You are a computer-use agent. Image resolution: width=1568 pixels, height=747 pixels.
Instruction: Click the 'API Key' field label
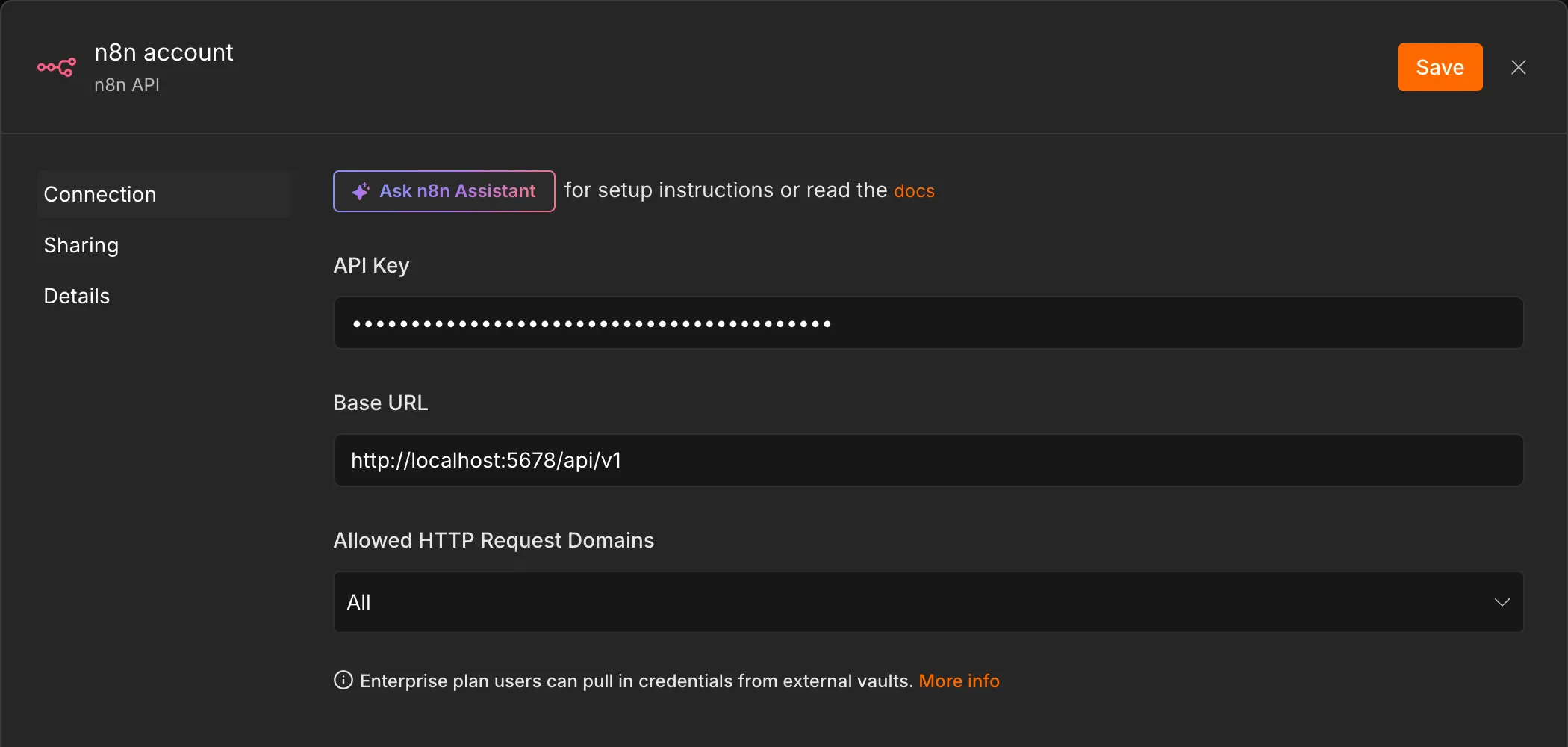(x=371, y=265)
